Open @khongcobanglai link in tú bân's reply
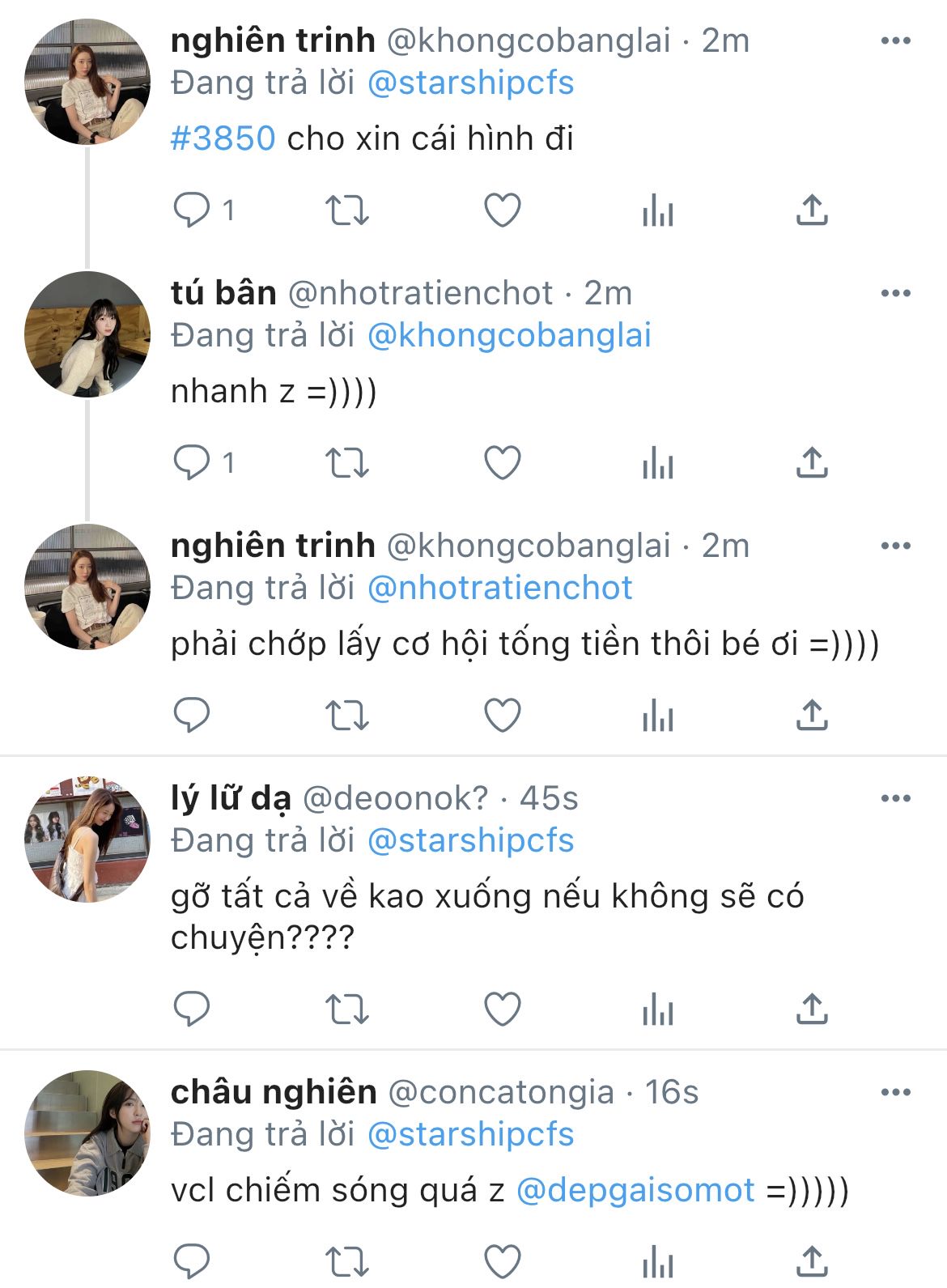 tap(509, 335)
